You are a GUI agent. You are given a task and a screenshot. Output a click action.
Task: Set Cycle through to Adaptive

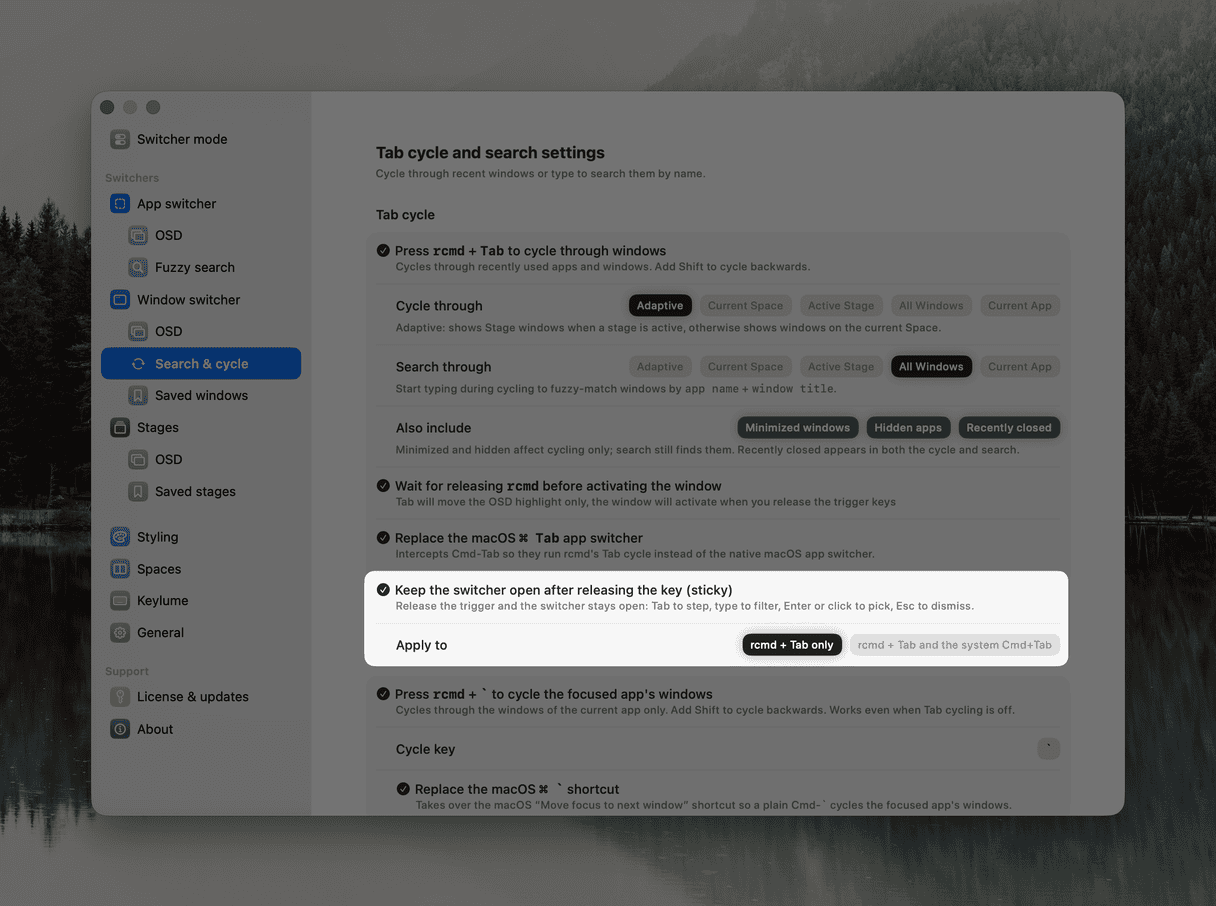pyautogui.click(x=660, y=306)
